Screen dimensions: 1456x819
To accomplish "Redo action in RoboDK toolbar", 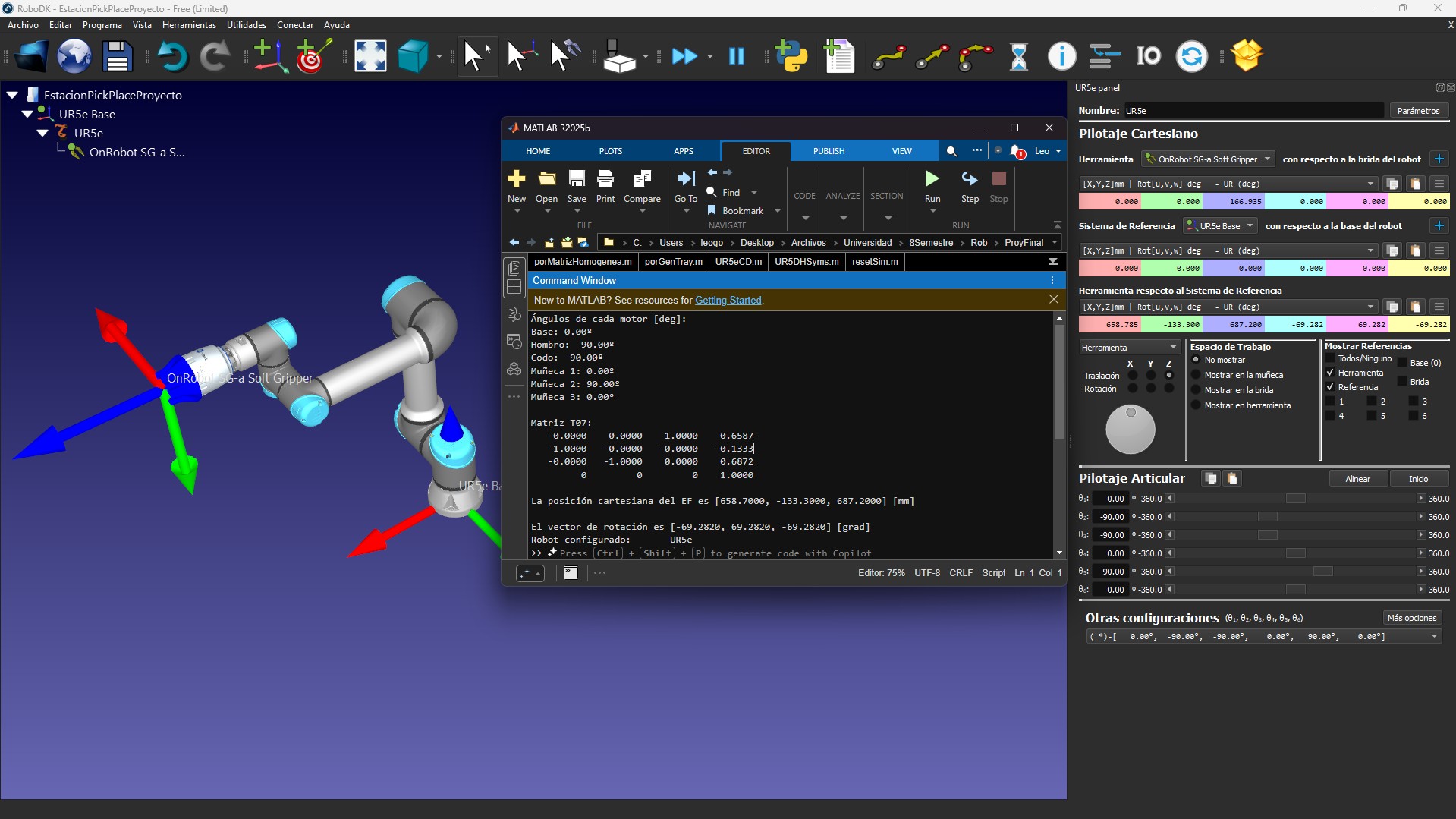I will [215, 56].
